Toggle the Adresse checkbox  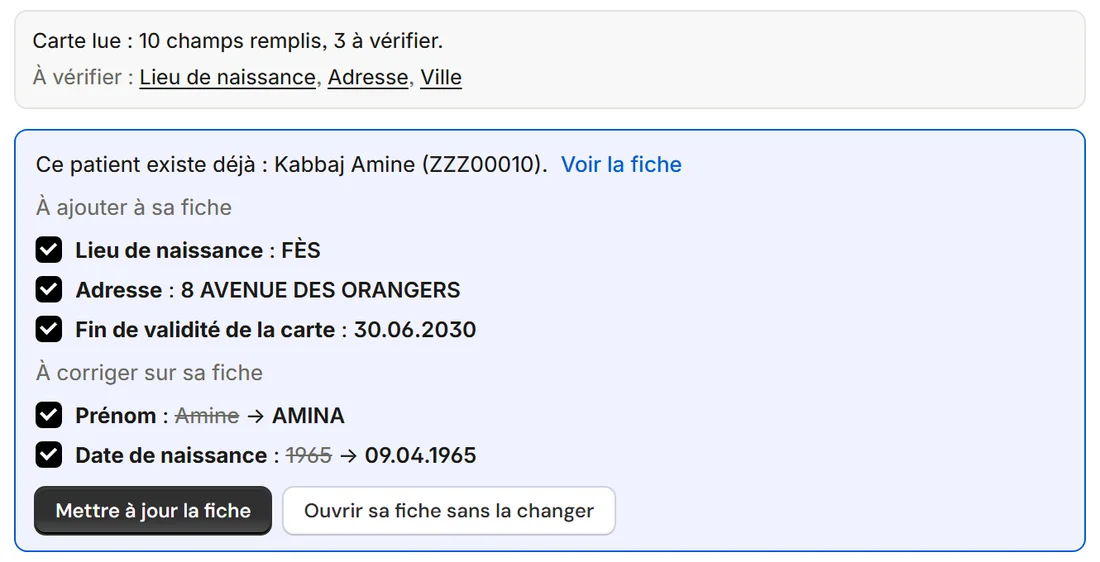click(48, 289)
